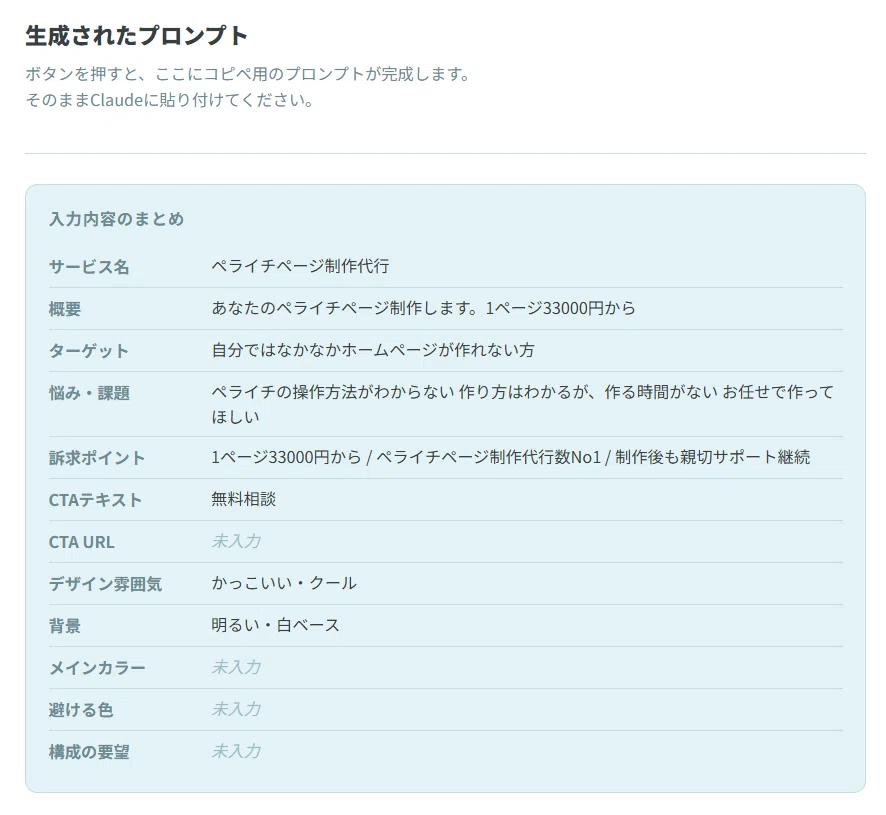
Task: Click 未入力 in the メインカラー row
Action: 236,667
